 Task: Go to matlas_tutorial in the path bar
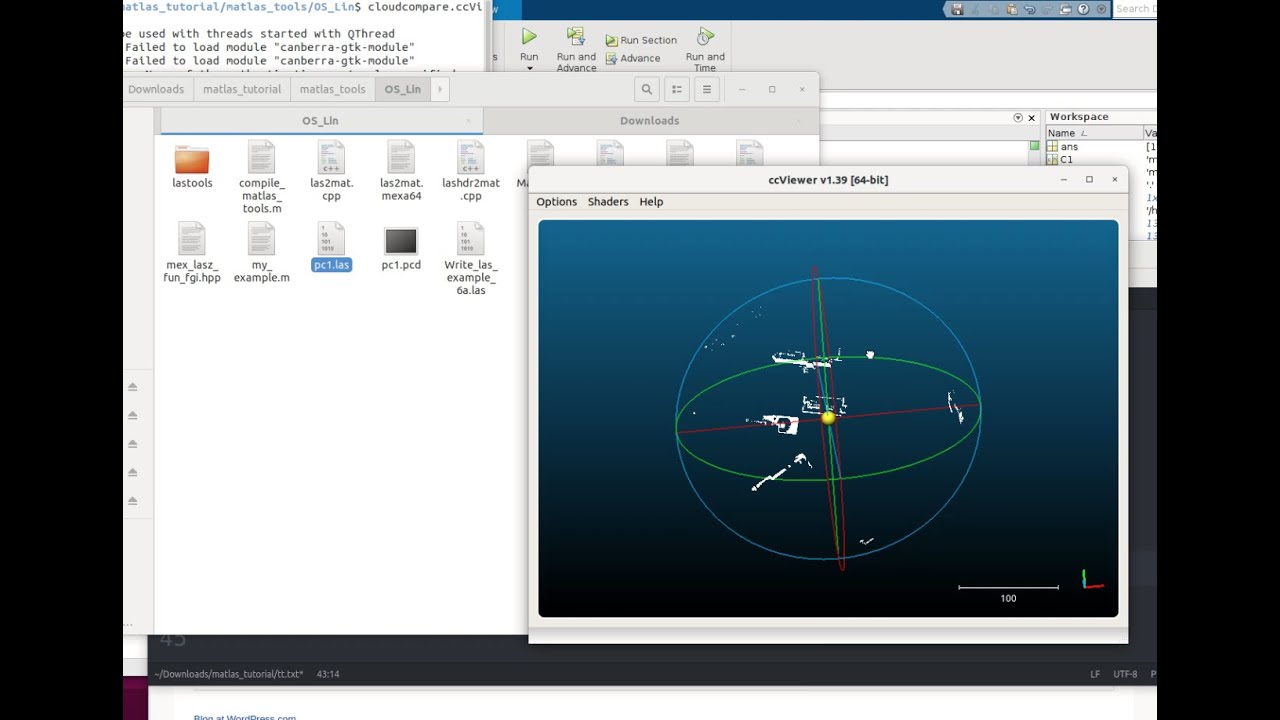click(242, 89)
